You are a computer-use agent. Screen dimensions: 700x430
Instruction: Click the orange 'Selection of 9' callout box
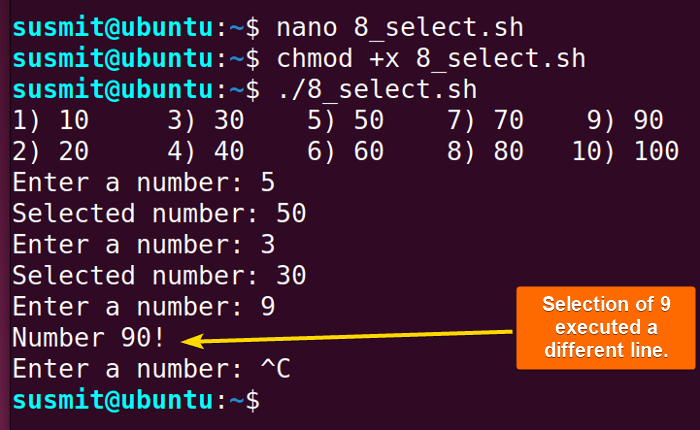coord(606,328)
